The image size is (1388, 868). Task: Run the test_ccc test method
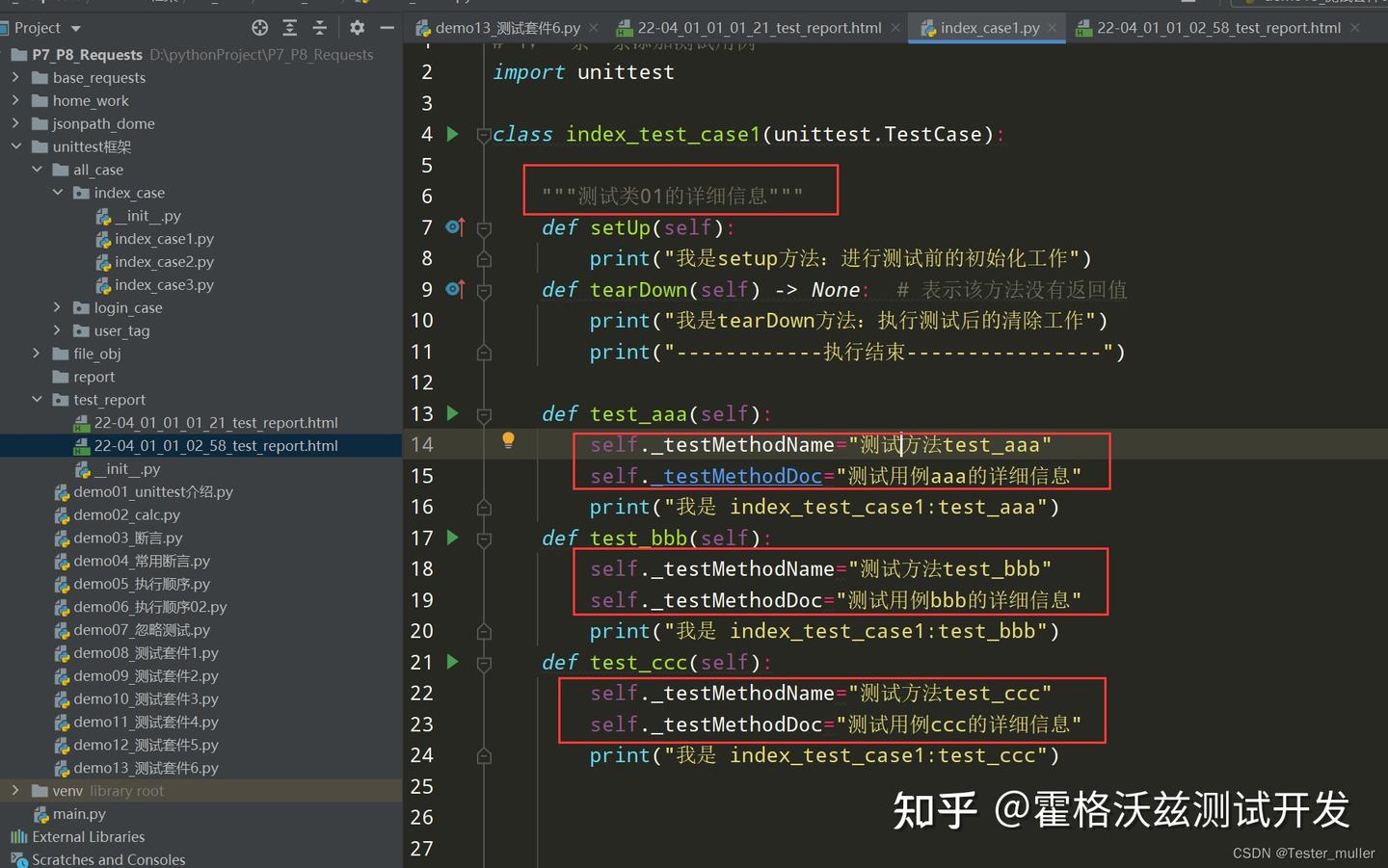[x=452, y=662]
